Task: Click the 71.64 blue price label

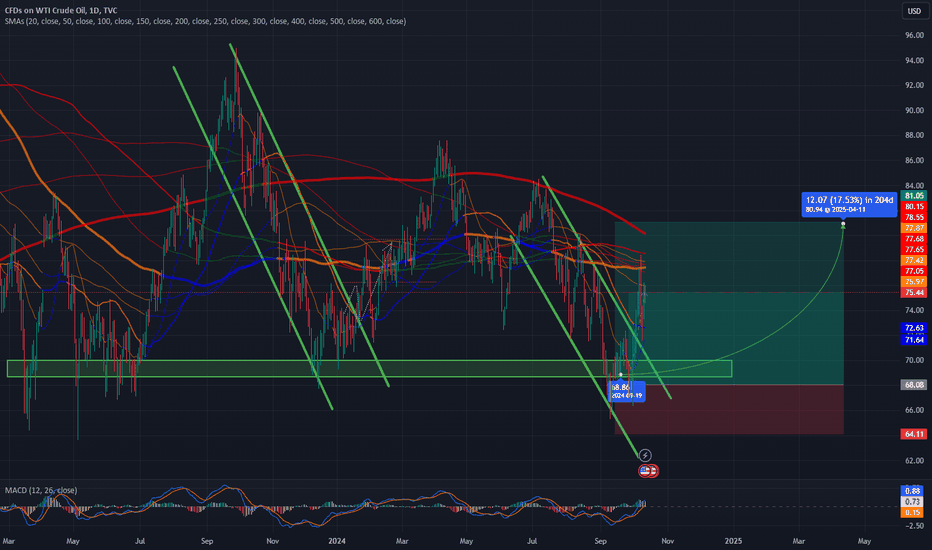Action: click(914, 340)
